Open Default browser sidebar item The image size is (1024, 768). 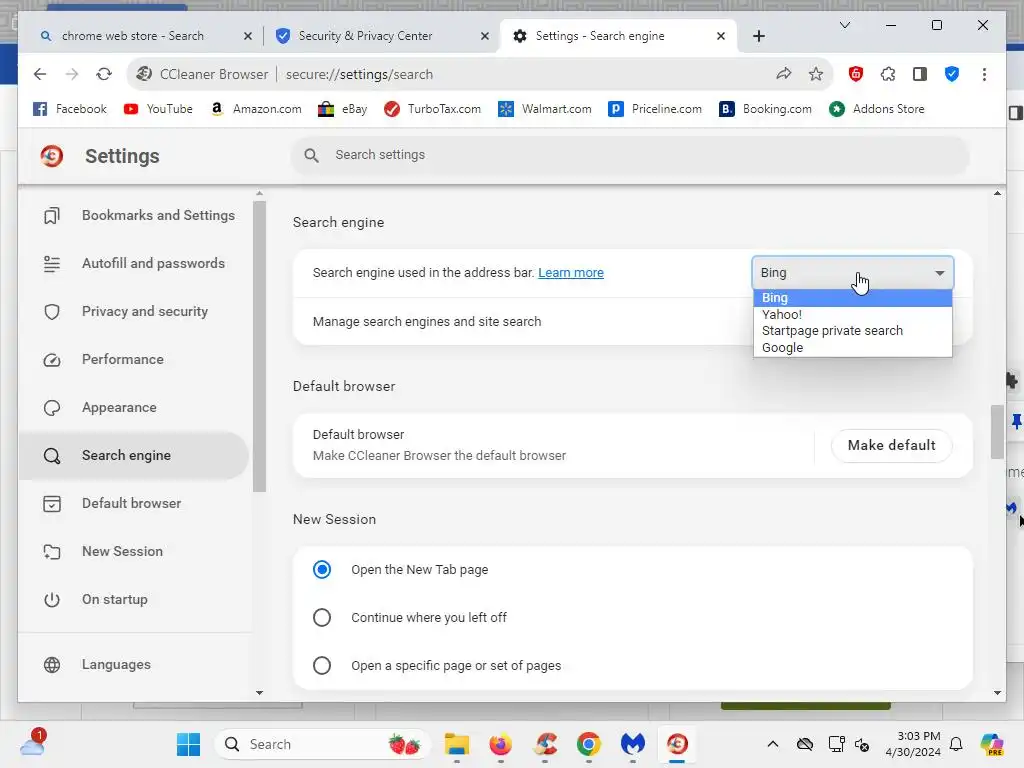pyautogui.click(x=135, y=504)
